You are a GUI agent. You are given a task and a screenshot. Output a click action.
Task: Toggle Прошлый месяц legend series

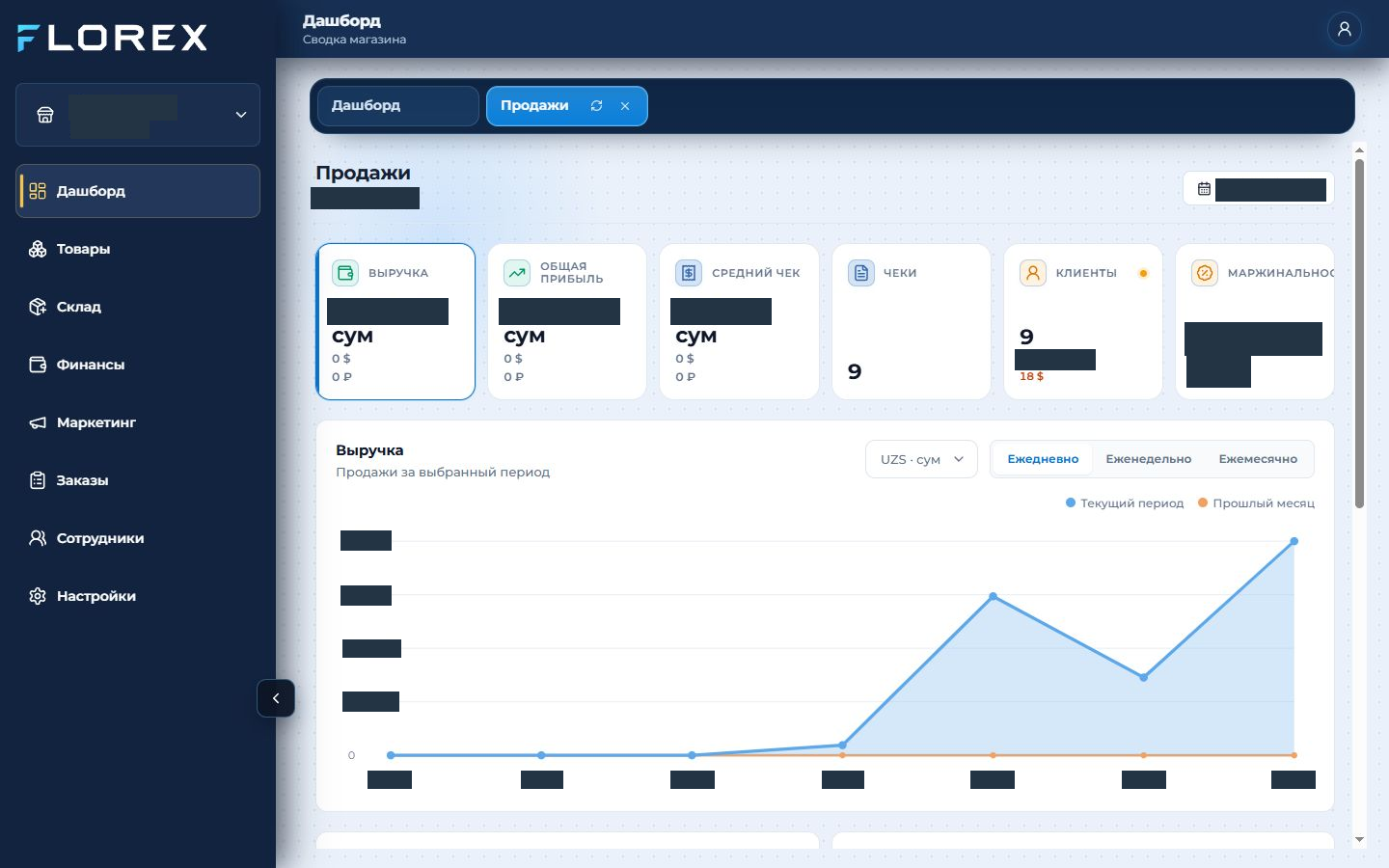pyautogui.click(x=1256, y=503)
